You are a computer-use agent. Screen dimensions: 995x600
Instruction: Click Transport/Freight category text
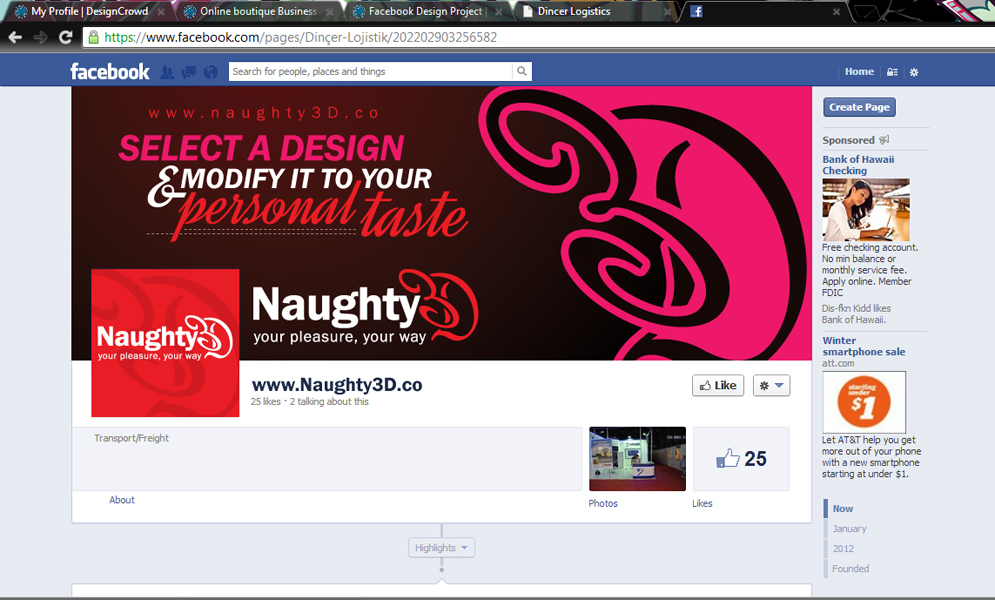[131, 438]
